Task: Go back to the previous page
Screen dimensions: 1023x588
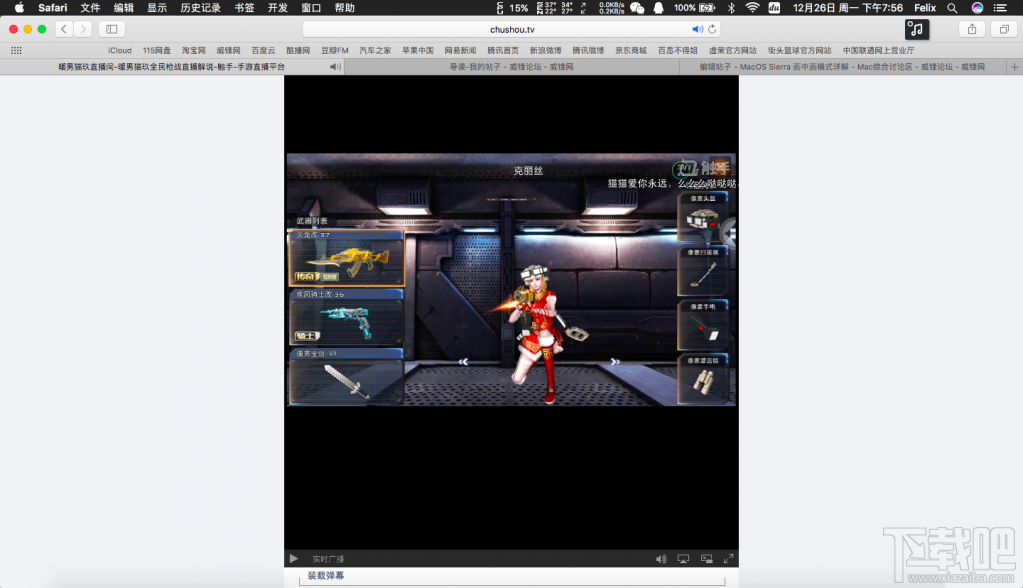Action: (64, 30)
